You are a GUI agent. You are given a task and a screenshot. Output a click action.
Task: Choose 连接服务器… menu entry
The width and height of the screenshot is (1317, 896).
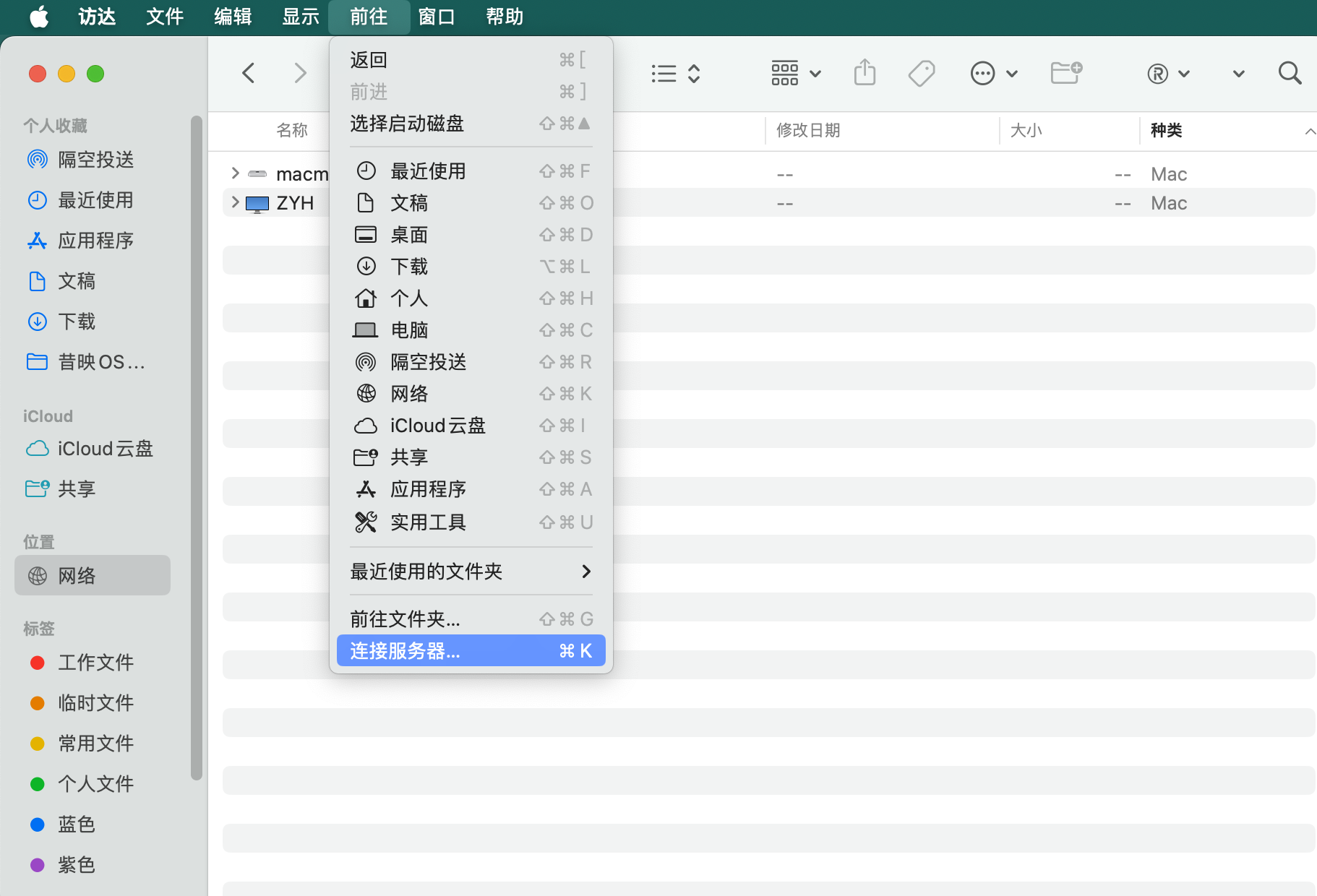471,651
